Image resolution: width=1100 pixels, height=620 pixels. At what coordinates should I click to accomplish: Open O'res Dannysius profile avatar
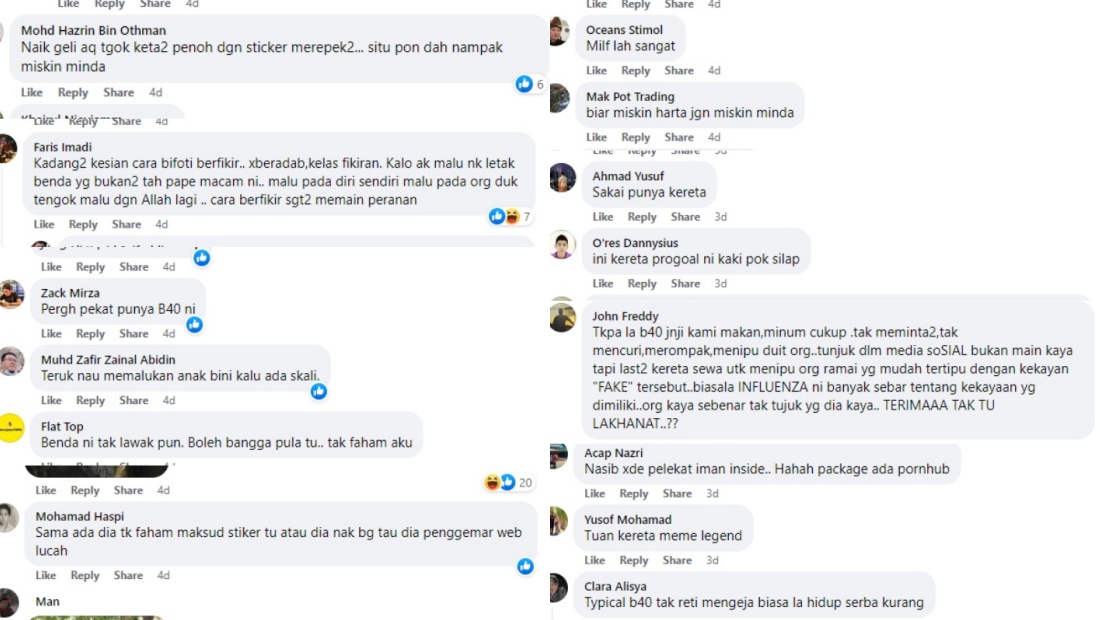[x=562, y=245]
